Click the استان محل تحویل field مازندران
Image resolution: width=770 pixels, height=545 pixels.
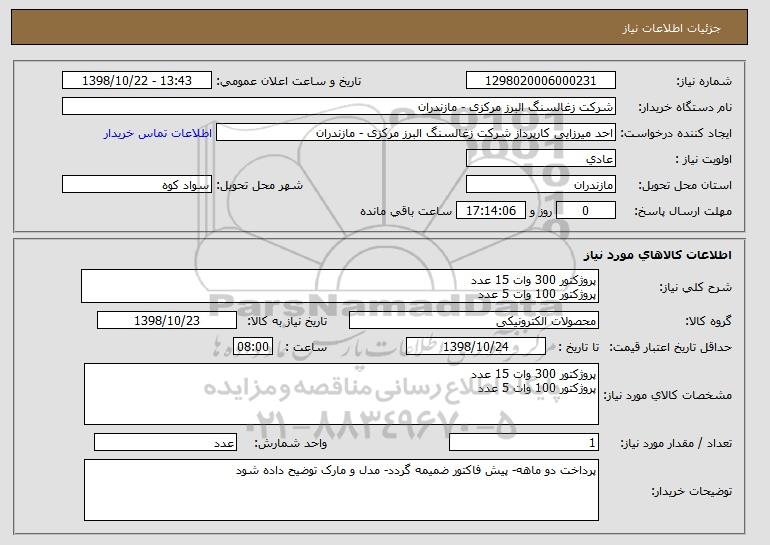coord(541,185)
